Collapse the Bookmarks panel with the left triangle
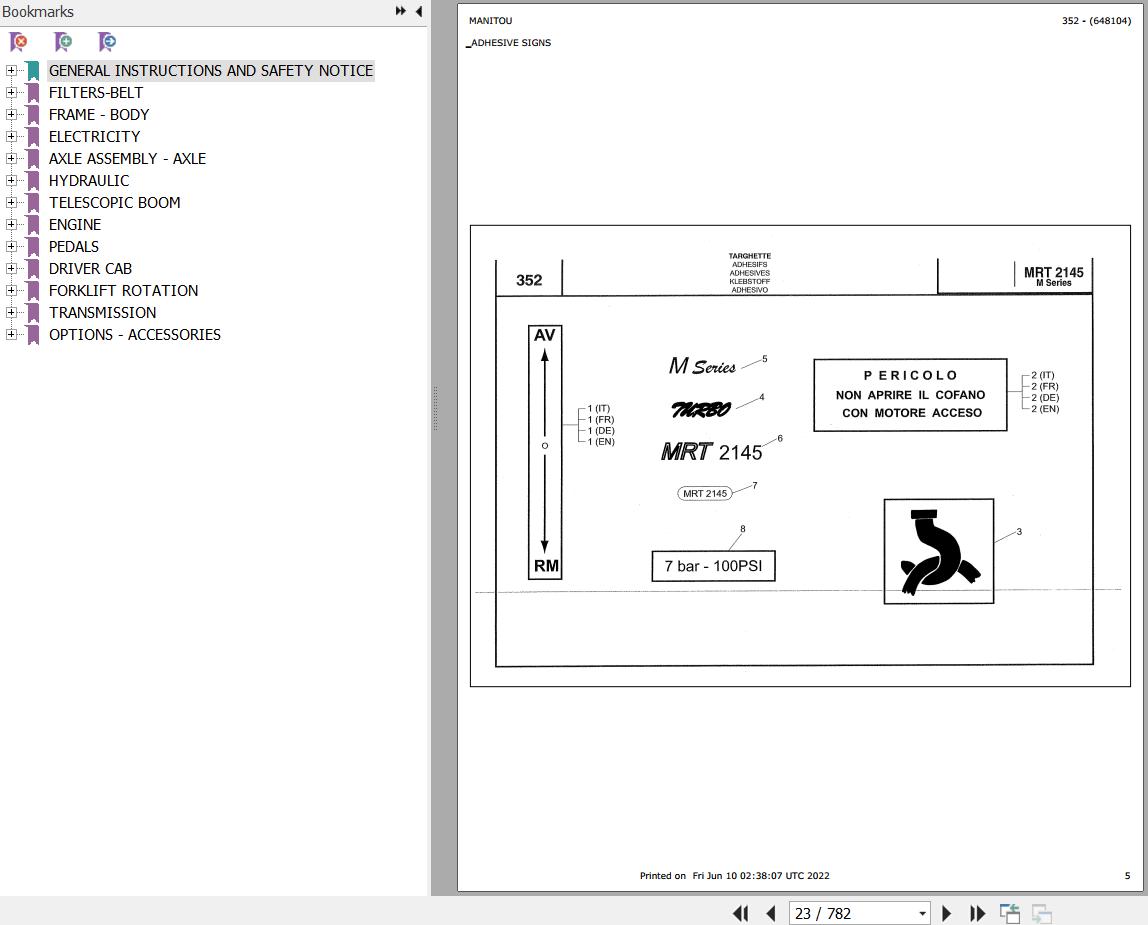The image size is (1148, 925). (x=419, y=11)
